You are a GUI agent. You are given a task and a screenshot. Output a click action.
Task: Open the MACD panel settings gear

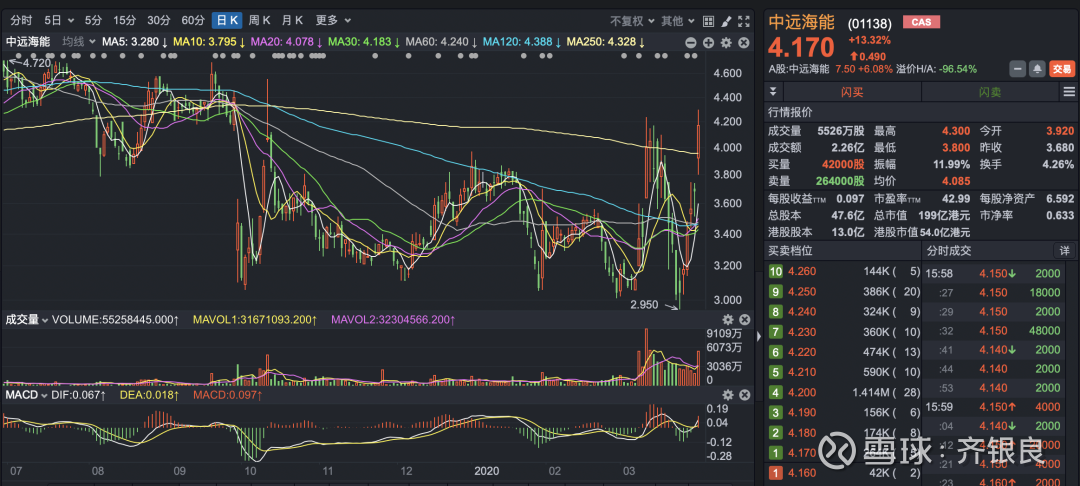(727, 394)
